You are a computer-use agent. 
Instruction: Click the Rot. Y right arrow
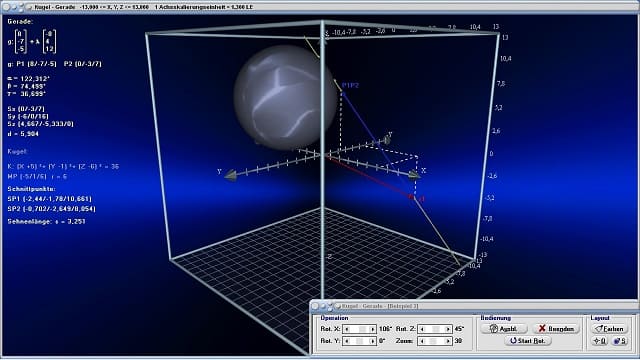click(372, 341)
